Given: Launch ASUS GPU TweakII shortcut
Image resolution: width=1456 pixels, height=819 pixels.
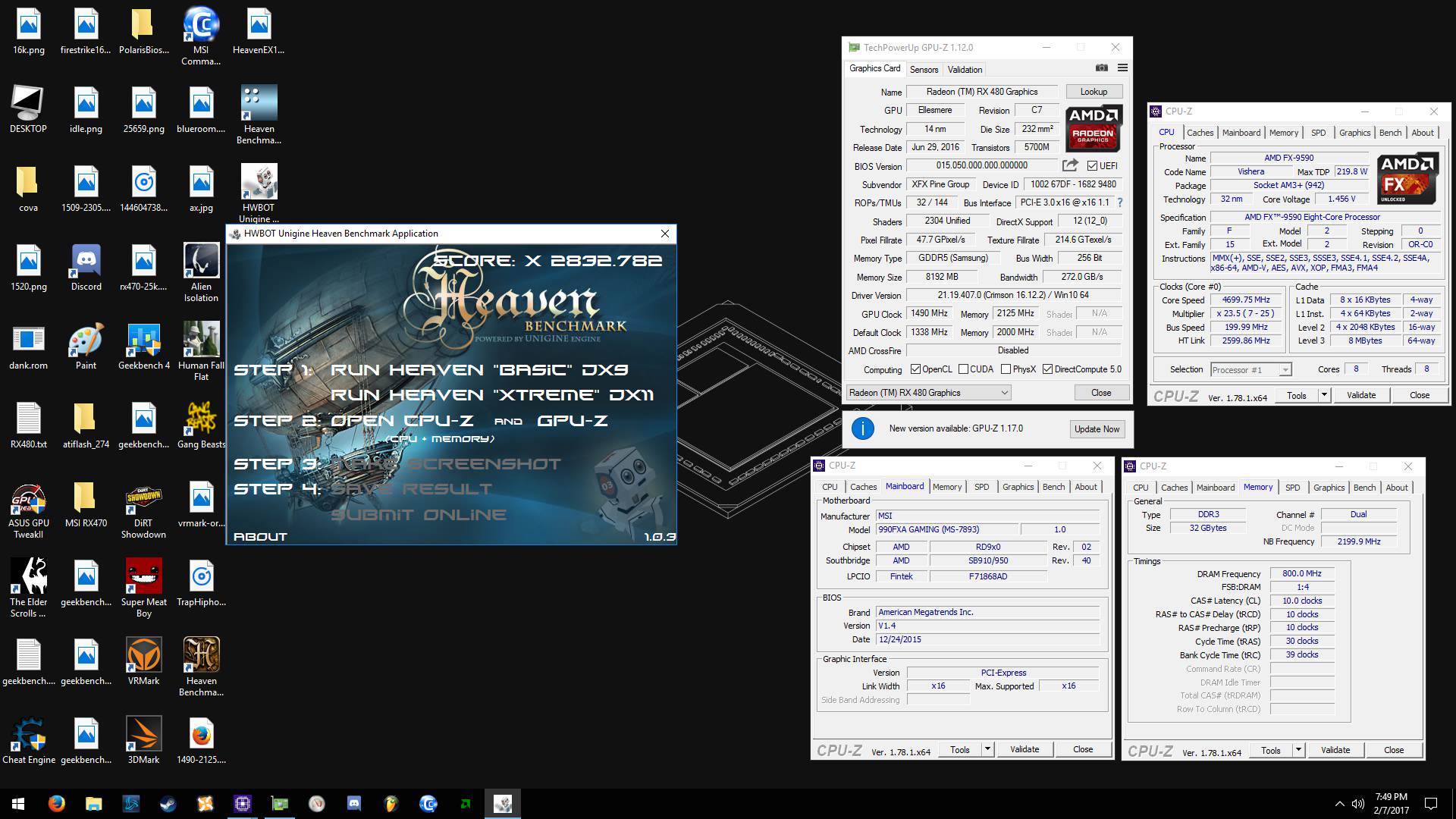Looking at the screenshot, I should [x=29, y=510].
